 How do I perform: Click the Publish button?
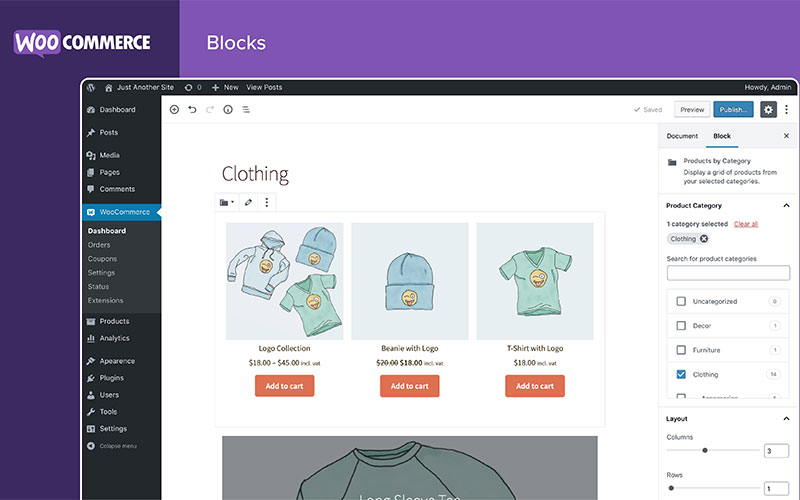click(733, 109)
